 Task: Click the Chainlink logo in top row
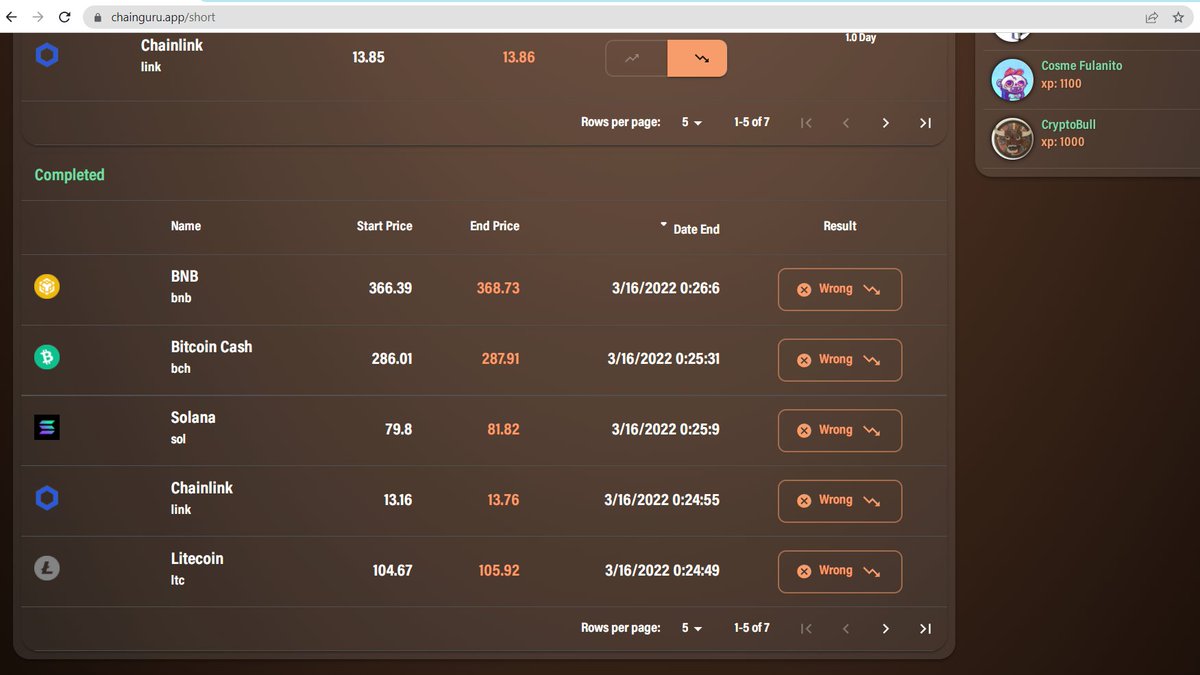(47, 56)
